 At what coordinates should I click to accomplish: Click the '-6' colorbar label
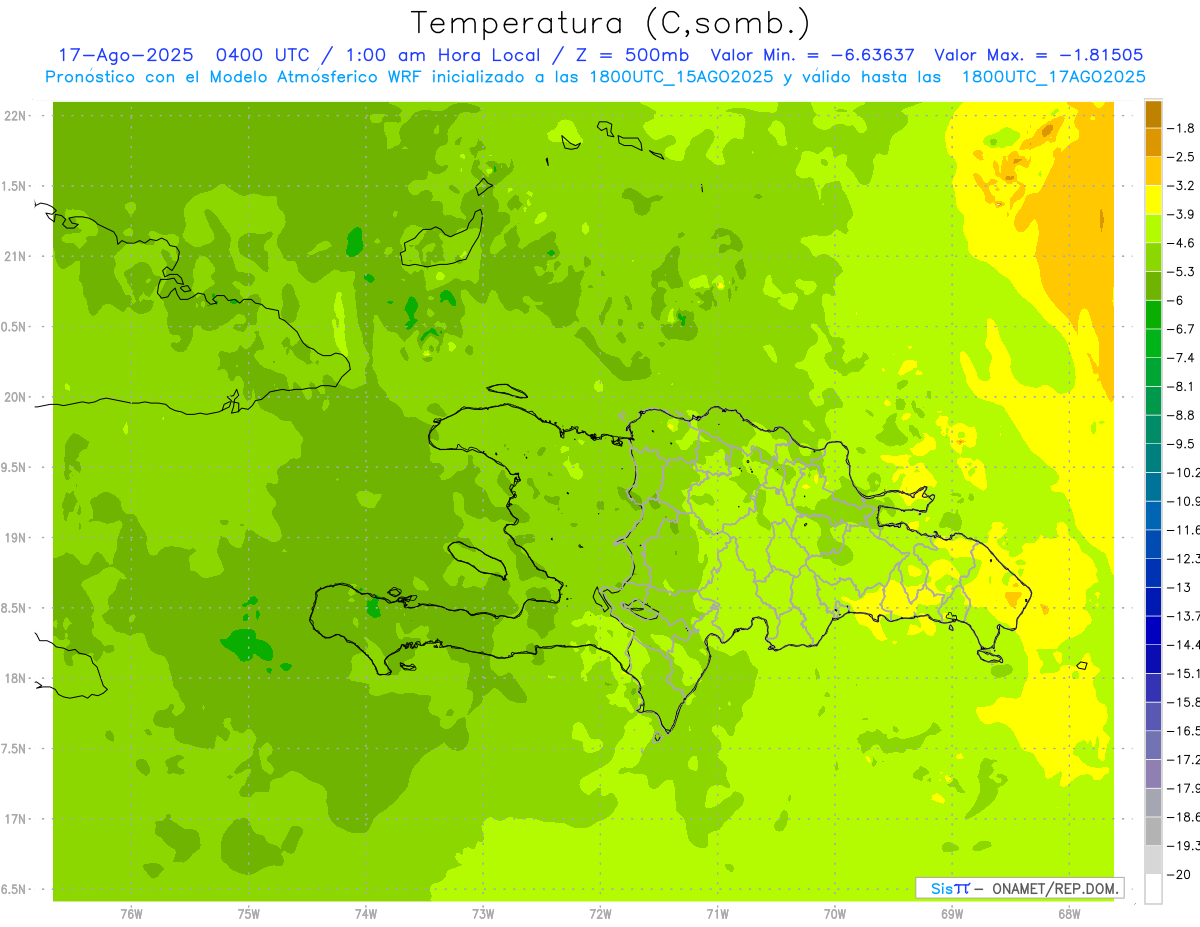pos(1176,300)
